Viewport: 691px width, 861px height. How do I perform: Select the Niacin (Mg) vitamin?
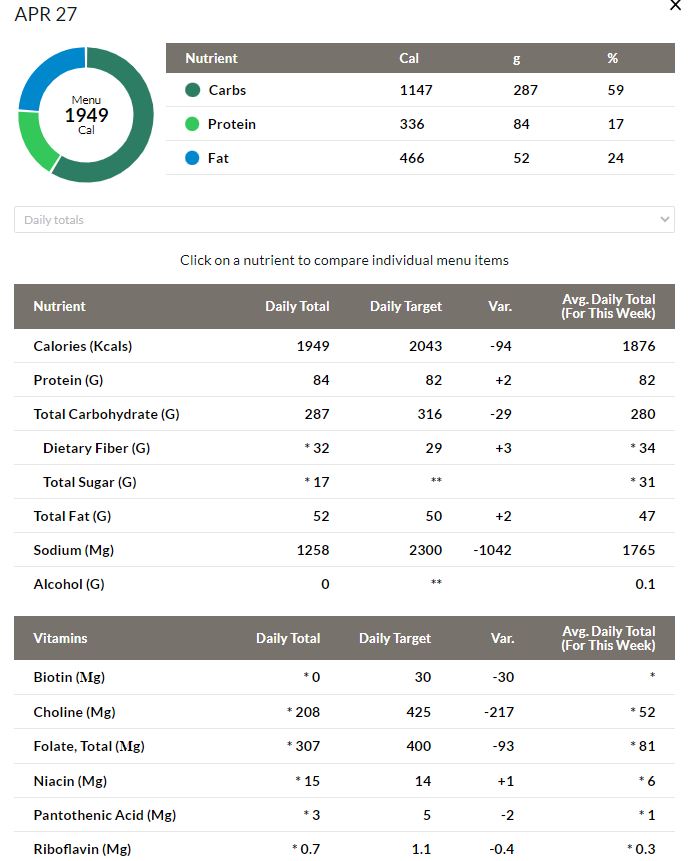click(x=344, y=781)
